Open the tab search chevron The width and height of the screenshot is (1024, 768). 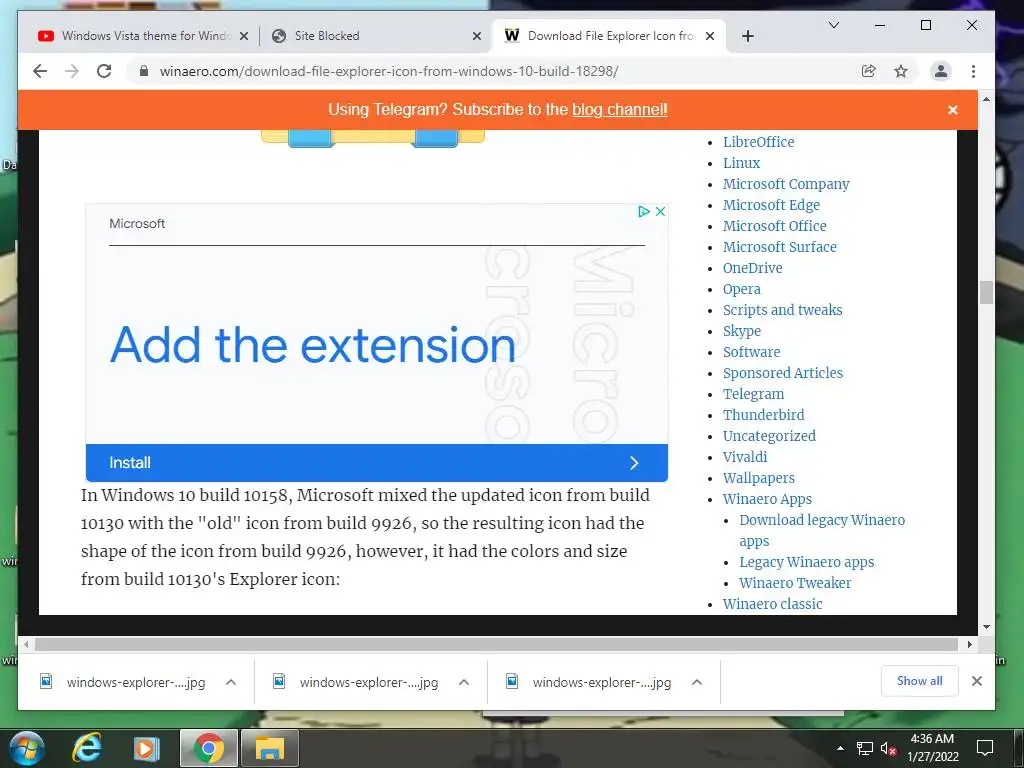pyautogui.click(x=834, y=25)
